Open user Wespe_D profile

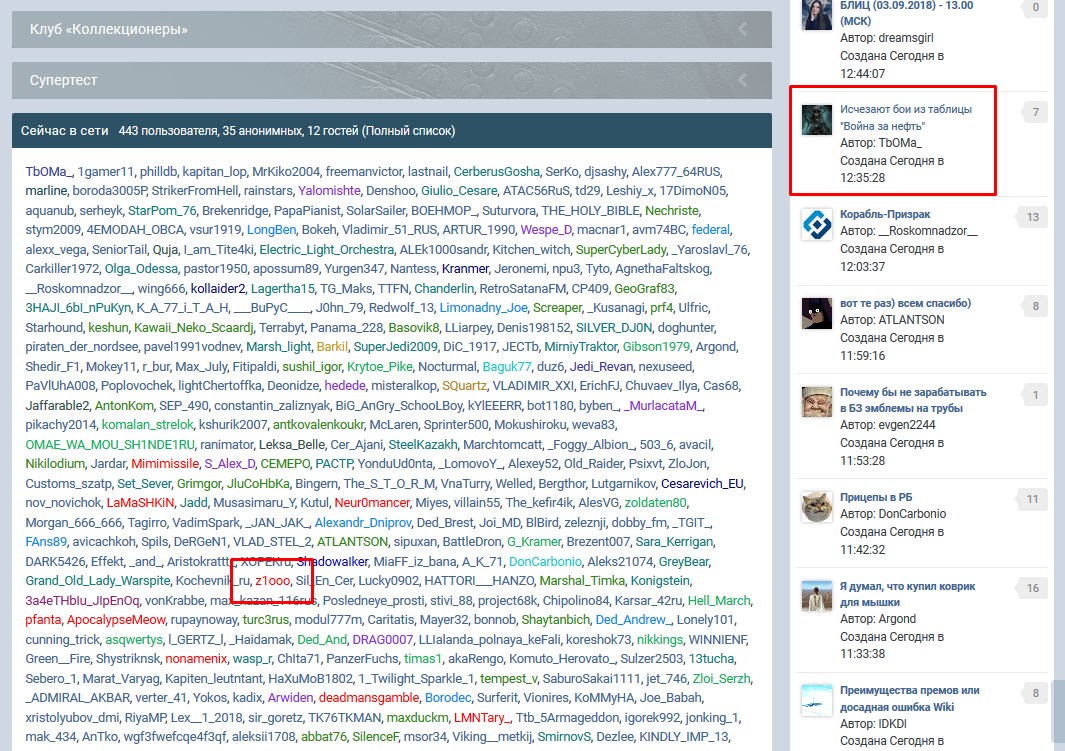click(546, 230)
